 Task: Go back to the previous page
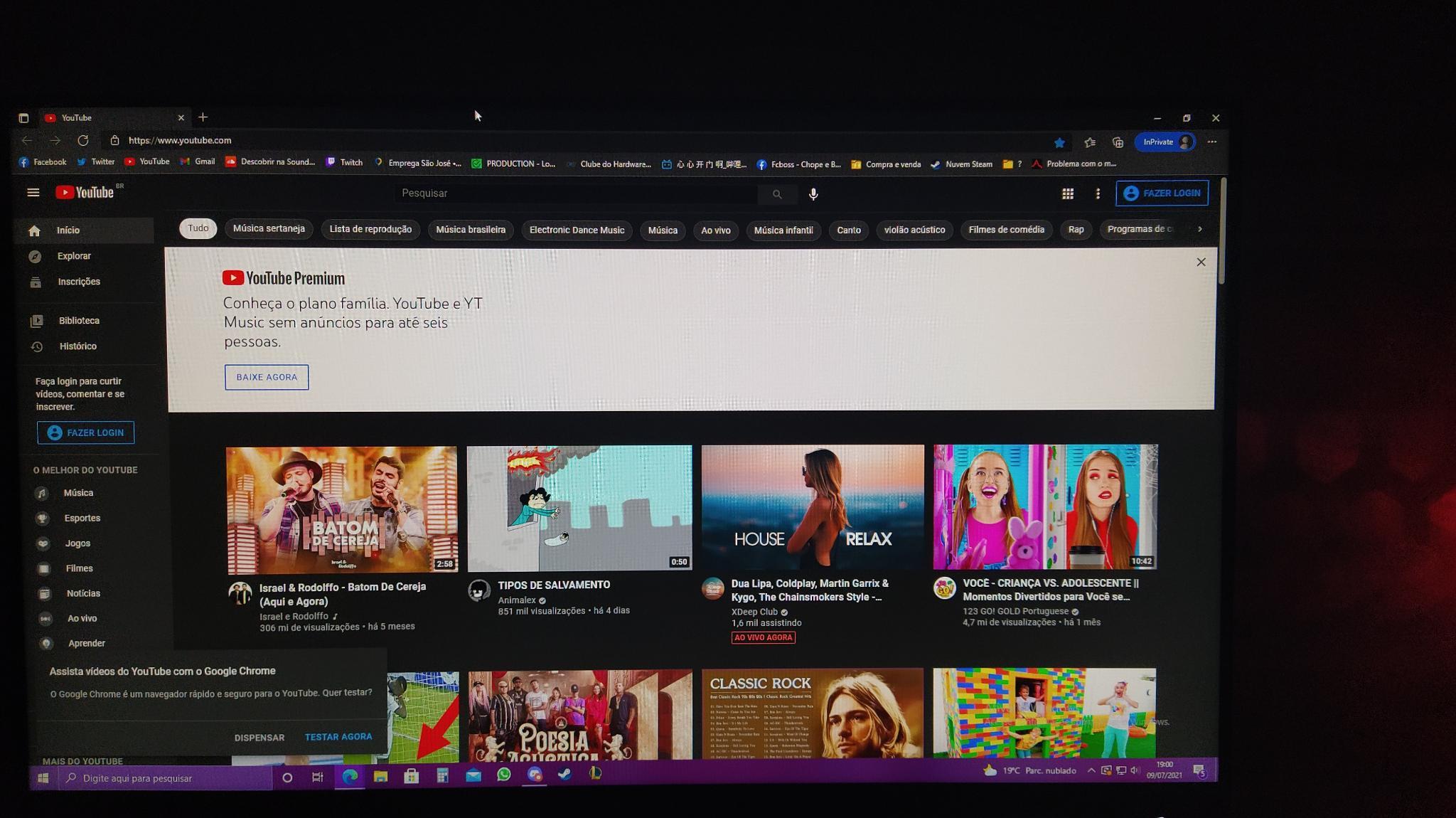click(x=26, y=141)
